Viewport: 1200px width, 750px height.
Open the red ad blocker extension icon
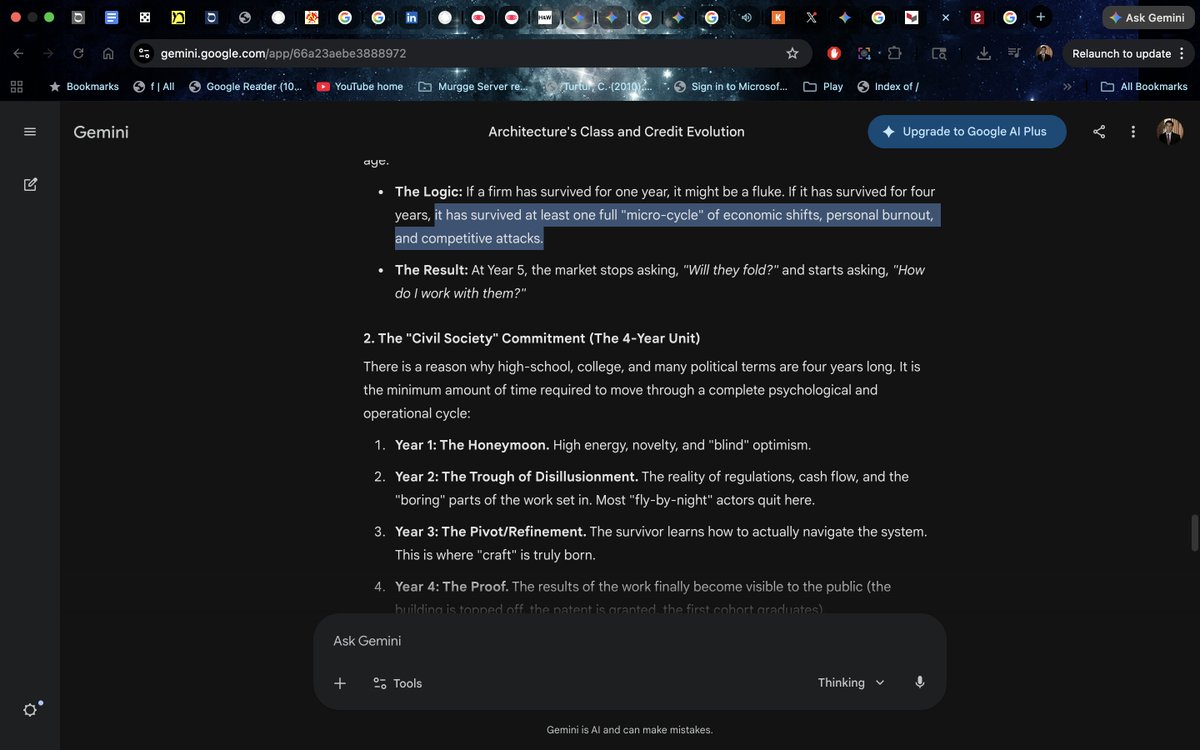(834, 53)
